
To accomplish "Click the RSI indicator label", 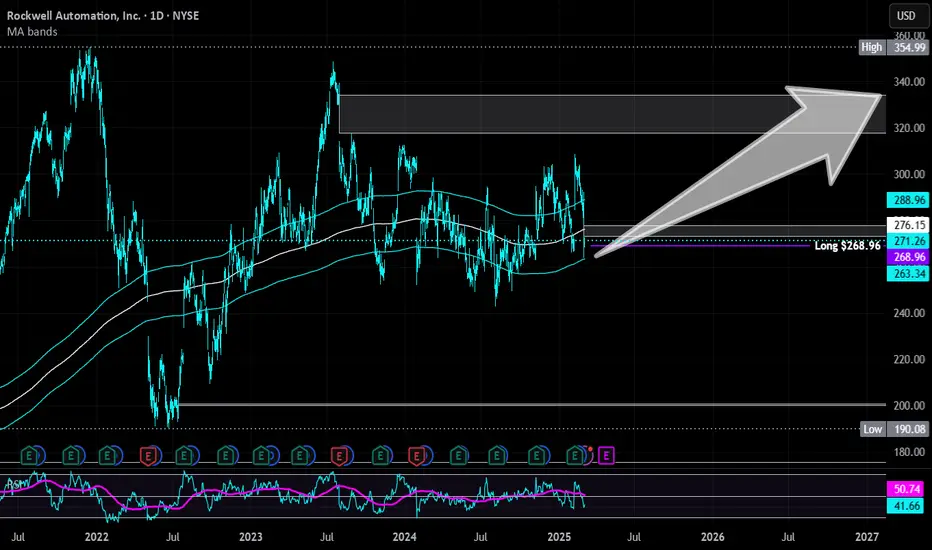I will [15, 484].
